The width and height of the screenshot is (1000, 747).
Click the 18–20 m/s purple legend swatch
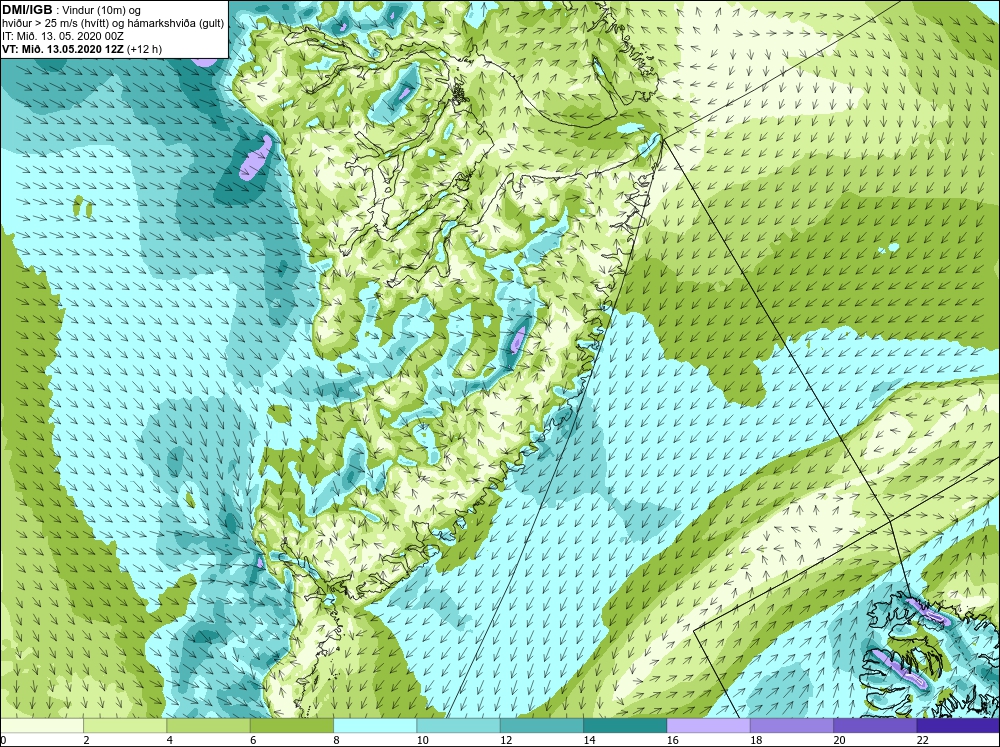pyautogui.click(x=791, y=725)
